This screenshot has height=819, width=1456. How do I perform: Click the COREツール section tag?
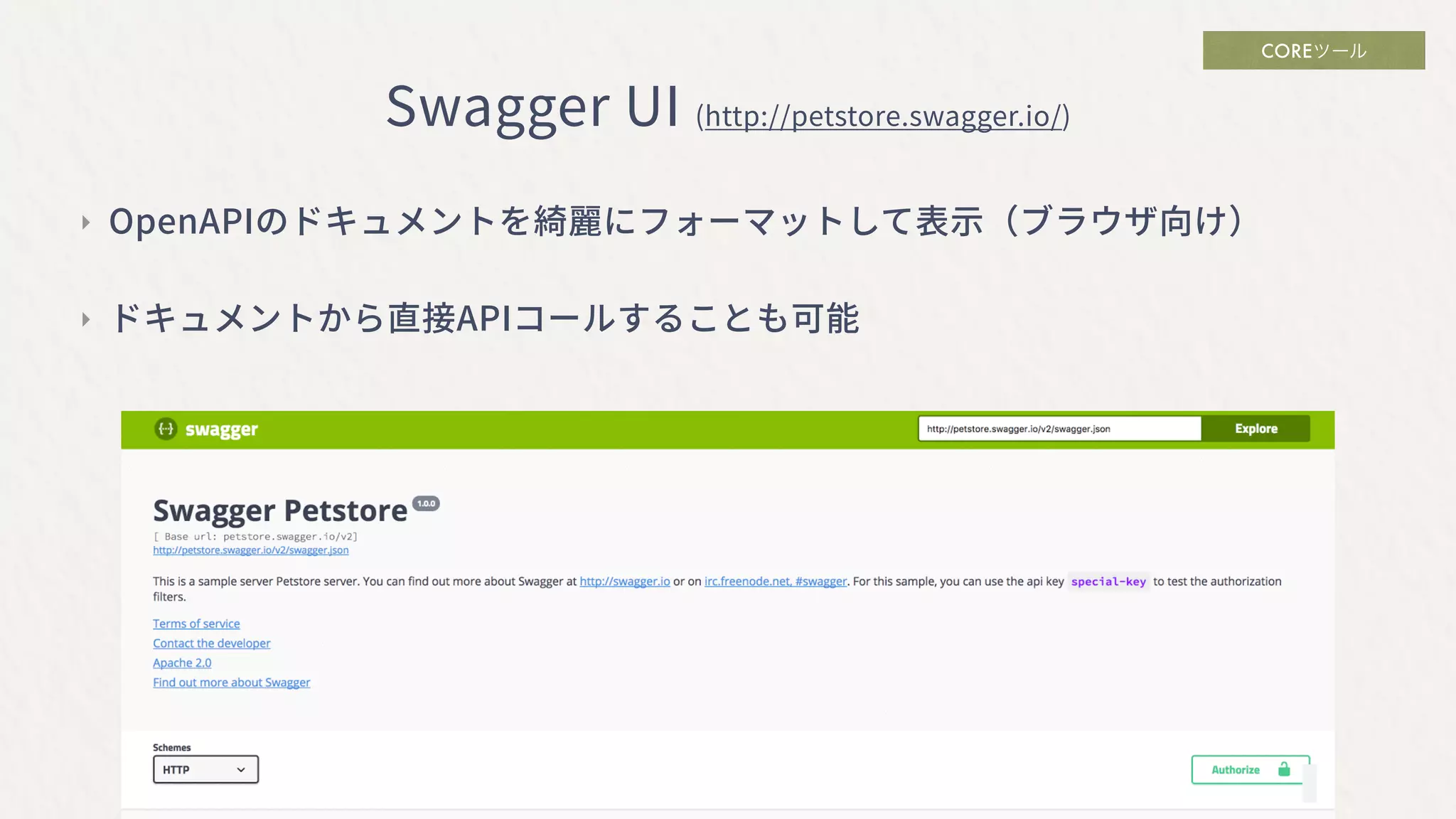pyautogui.click(x=1313, y=50)
